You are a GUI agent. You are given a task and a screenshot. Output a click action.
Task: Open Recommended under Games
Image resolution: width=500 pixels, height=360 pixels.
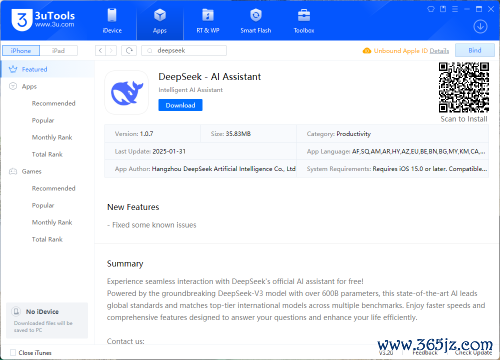(53, 188)
